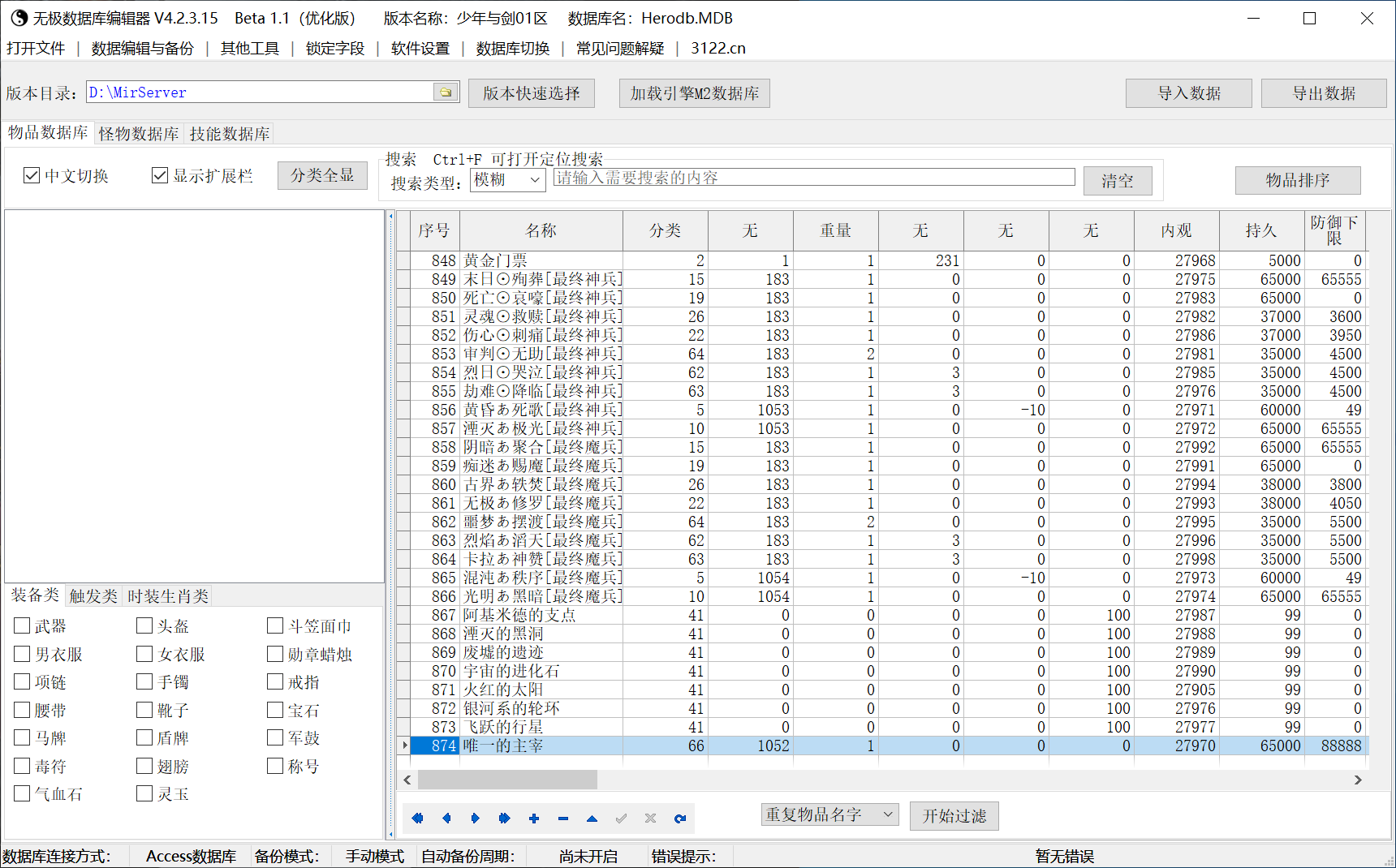Focus the search content input field
Image resolution: width=1396 pixels, height=868 pixels.
(x=814, y=178)
